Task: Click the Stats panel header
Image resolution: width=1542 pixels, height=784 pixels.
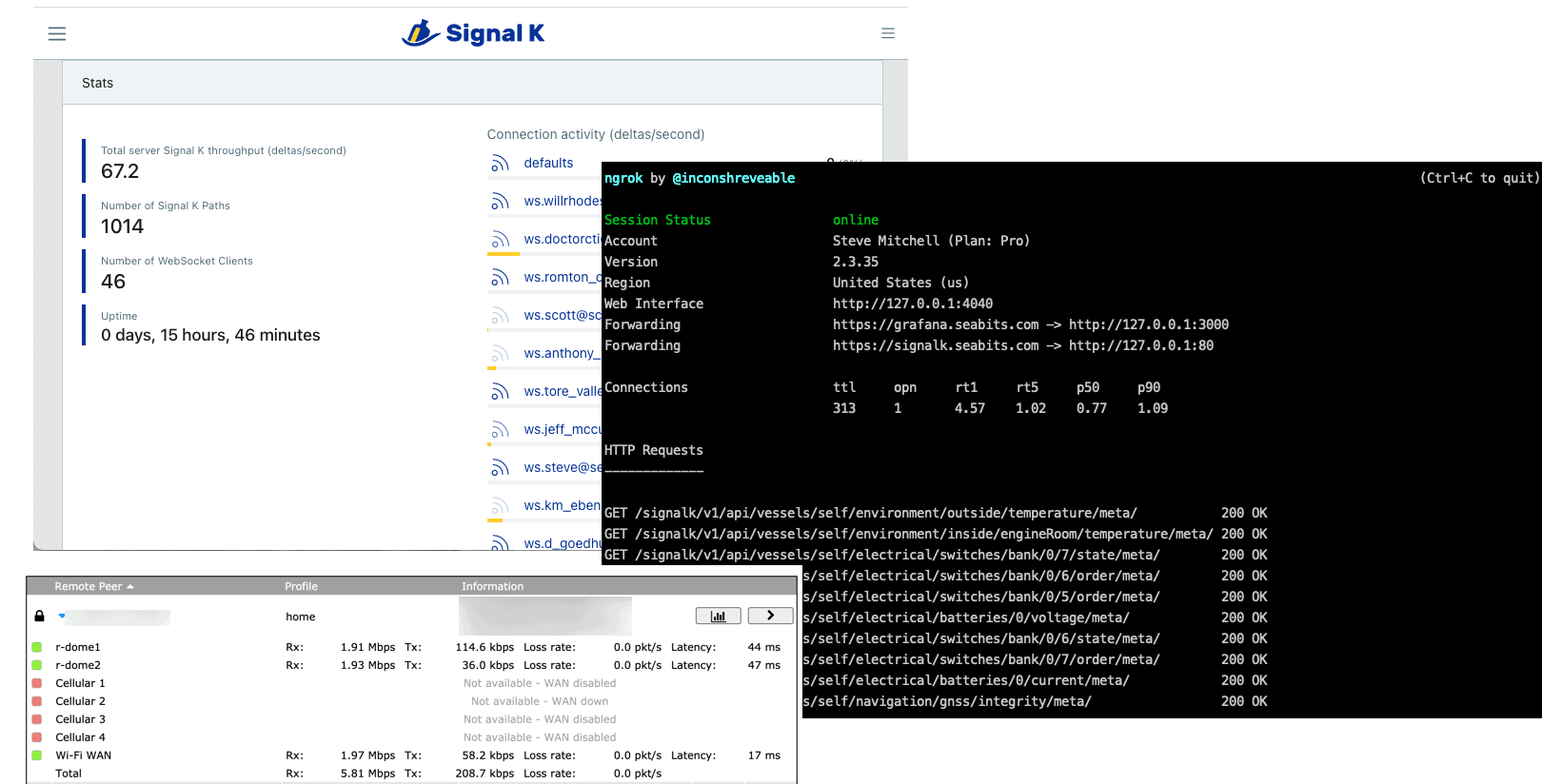Action: pos(472,83)
